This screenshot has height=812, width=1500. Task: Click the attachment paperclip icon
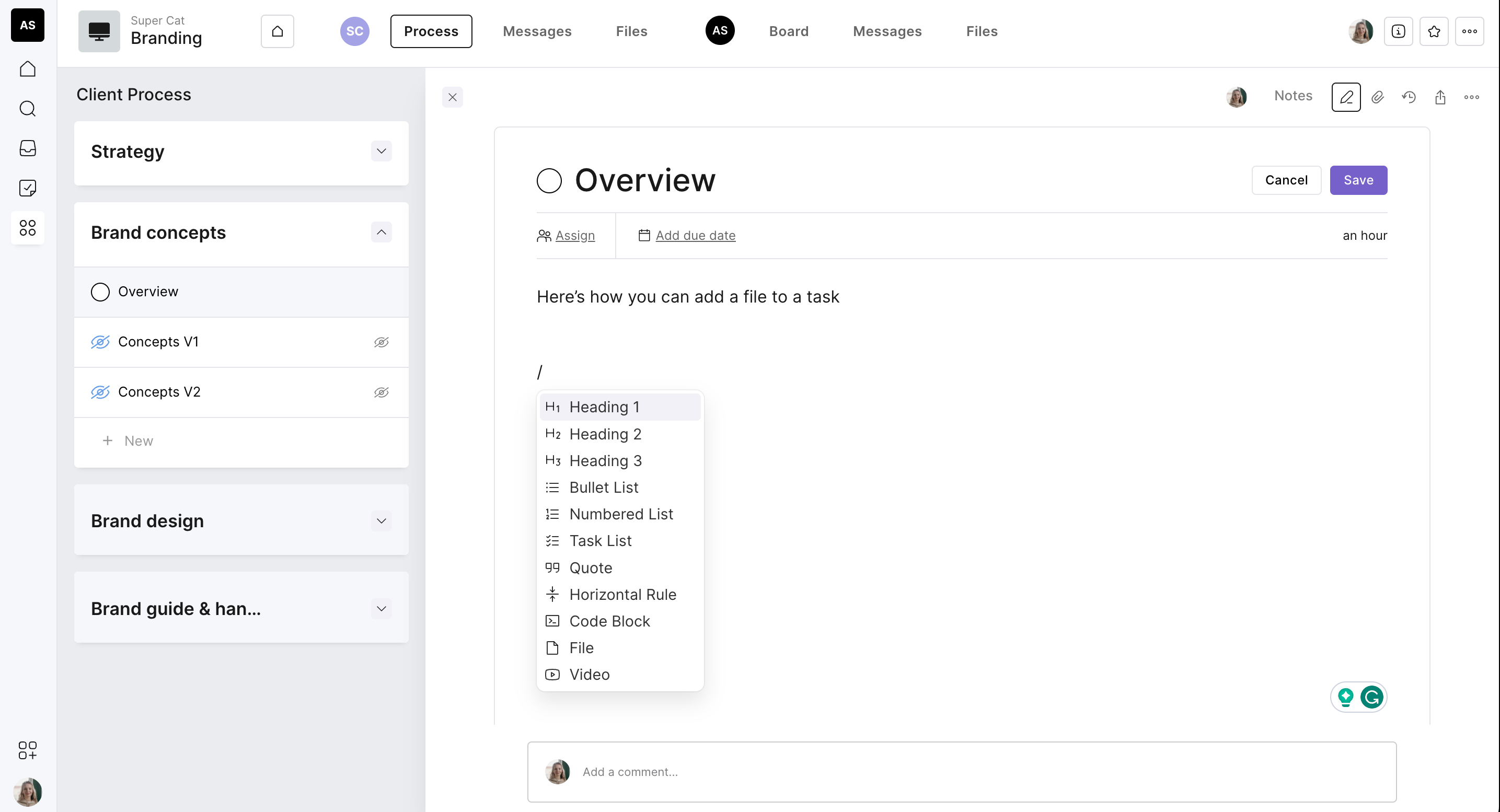[x=1377, y=97]
